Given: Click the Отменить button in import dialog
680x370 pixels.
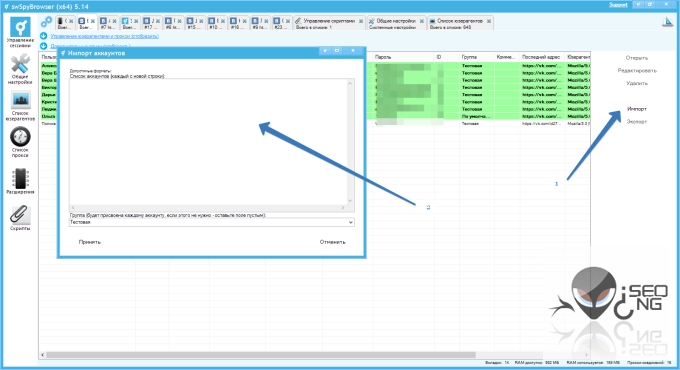Looking at the screenshot, I should (x=333, y=242).
